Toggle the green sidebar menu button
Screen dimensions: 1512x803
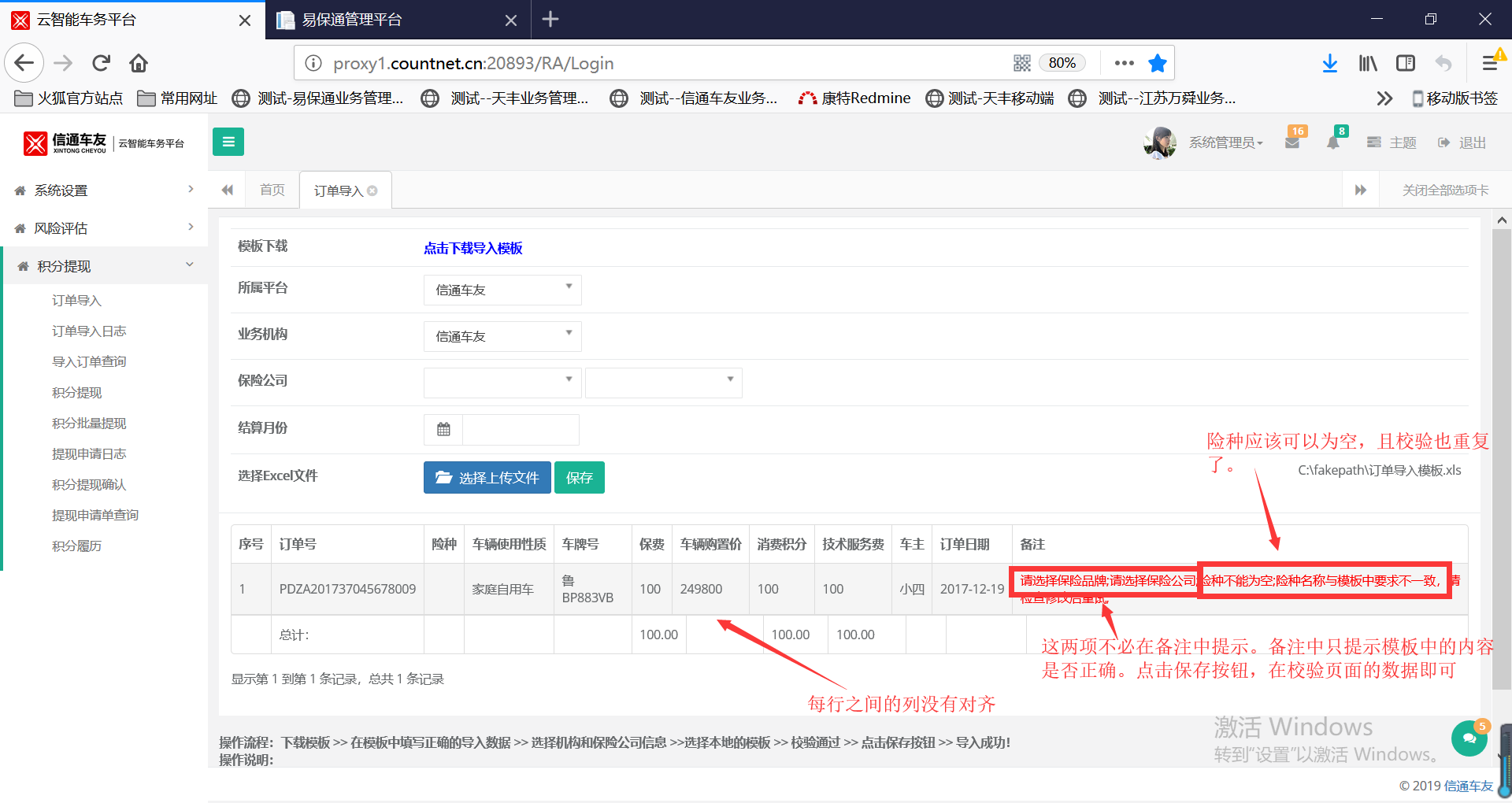(x=228, y=142)
